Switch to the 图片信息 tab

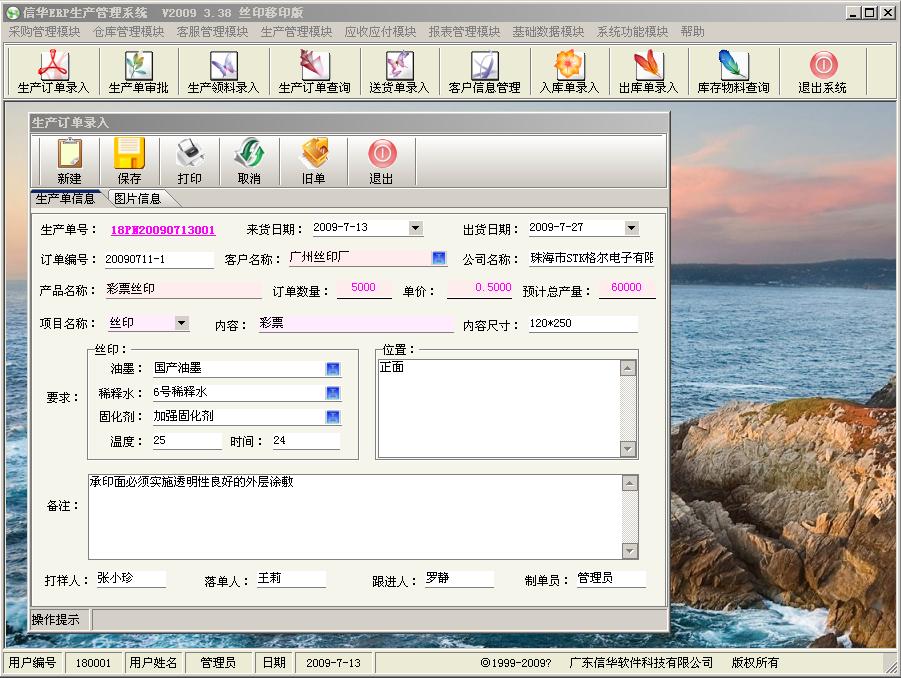click(137, 199)
